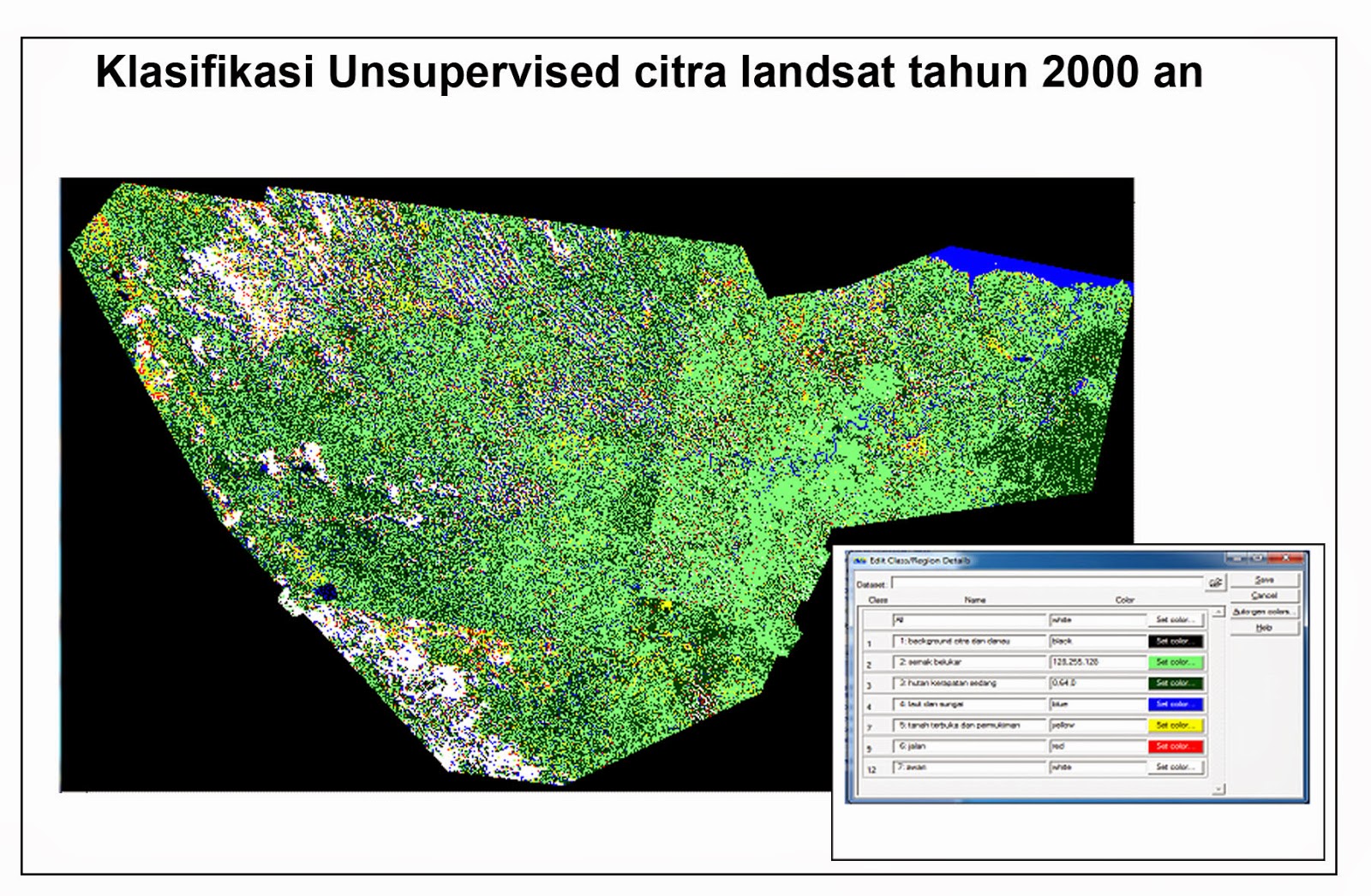The image size is (1371, 896).
Task: Click the class list scrollbar track
Action: [x=1217, y=699]
